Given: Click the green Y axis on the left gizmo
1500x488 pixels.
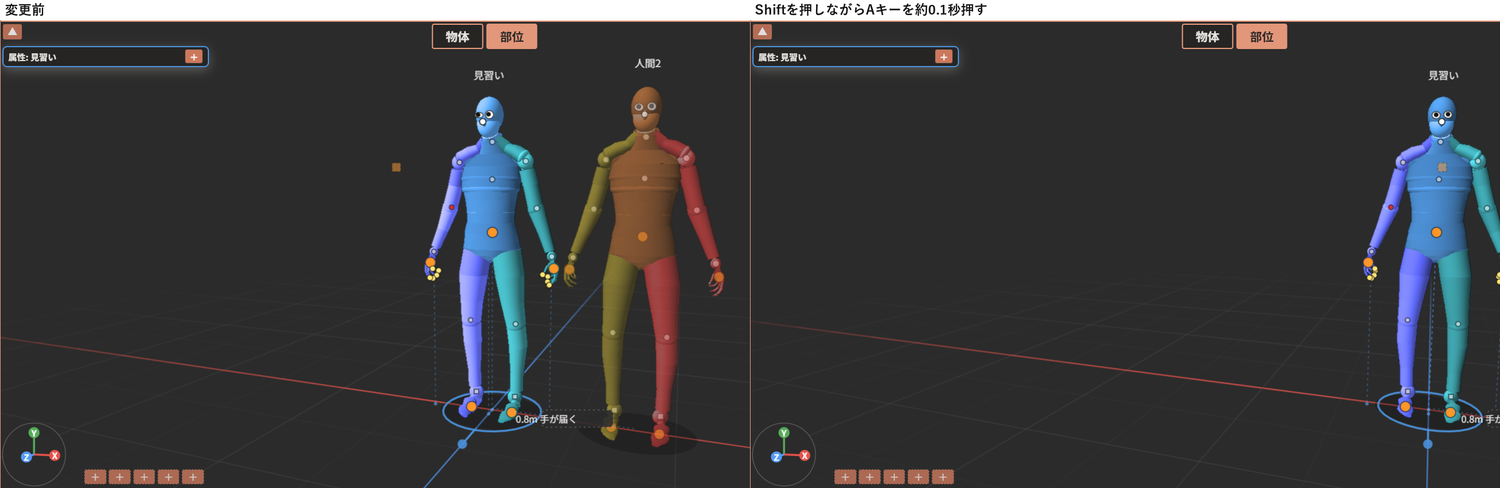Looking at the screenshot, I should 34,433.
